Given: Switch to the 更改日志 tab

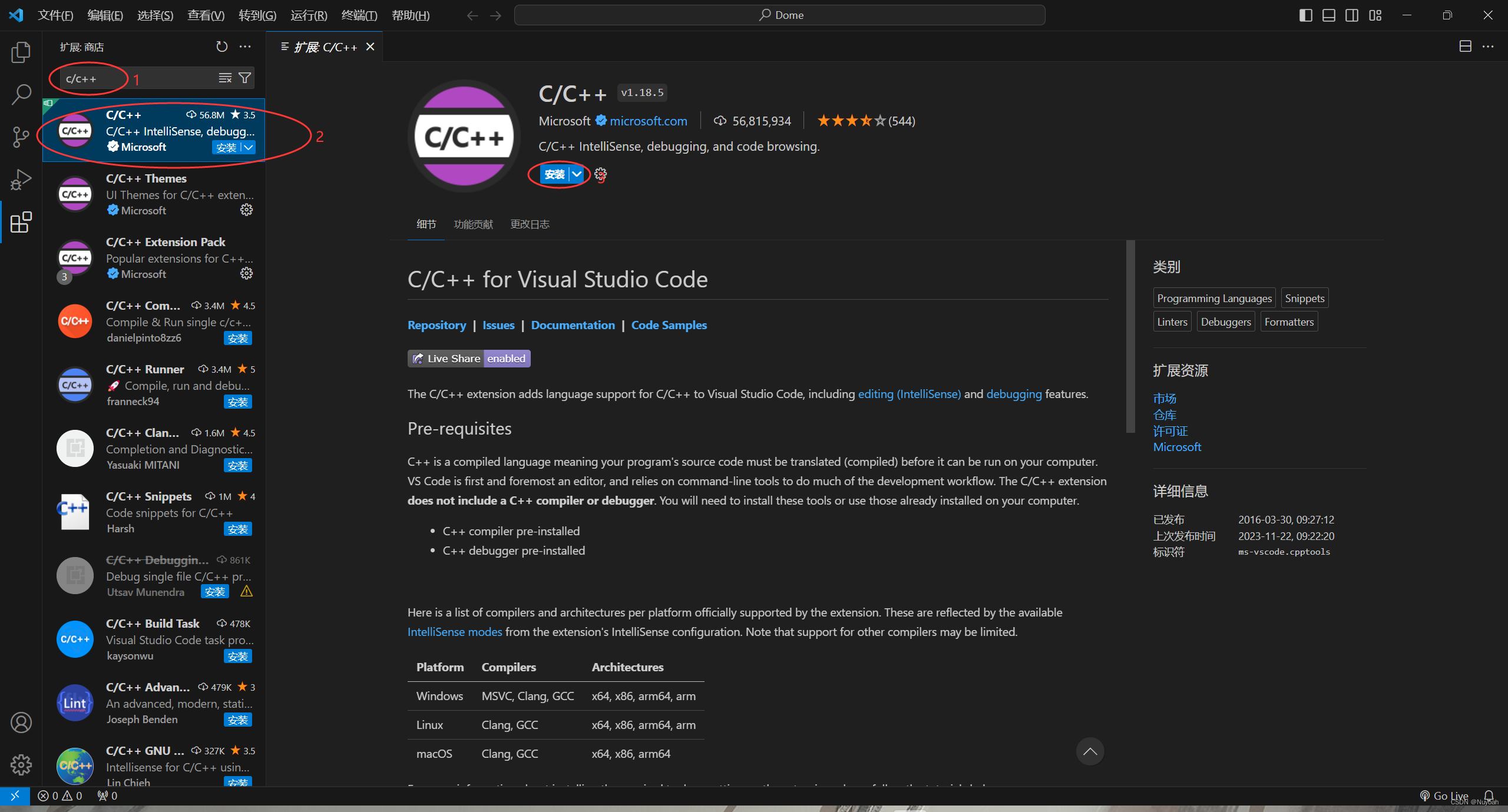Looking at the screenshot, I should (x=529, y=224).
